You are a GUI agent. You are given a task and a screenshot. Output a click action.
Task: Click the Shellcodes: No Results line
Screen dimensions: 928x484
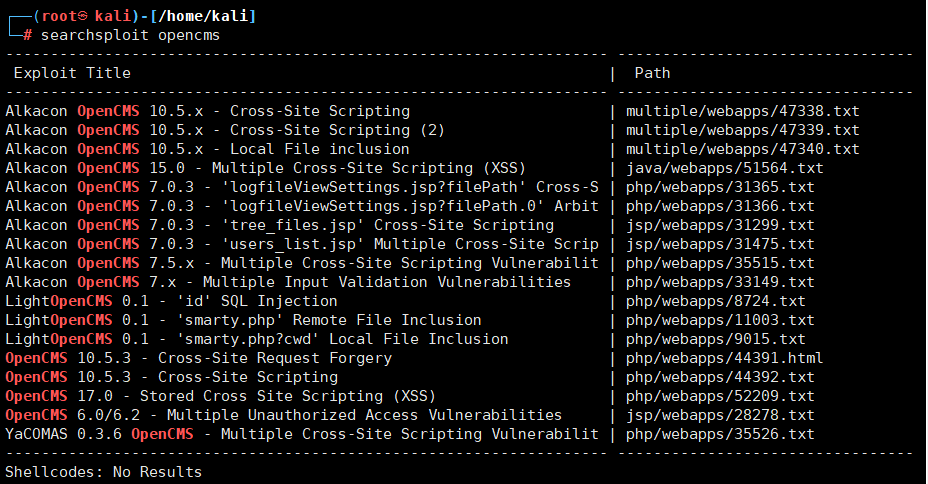coord(103,472)
